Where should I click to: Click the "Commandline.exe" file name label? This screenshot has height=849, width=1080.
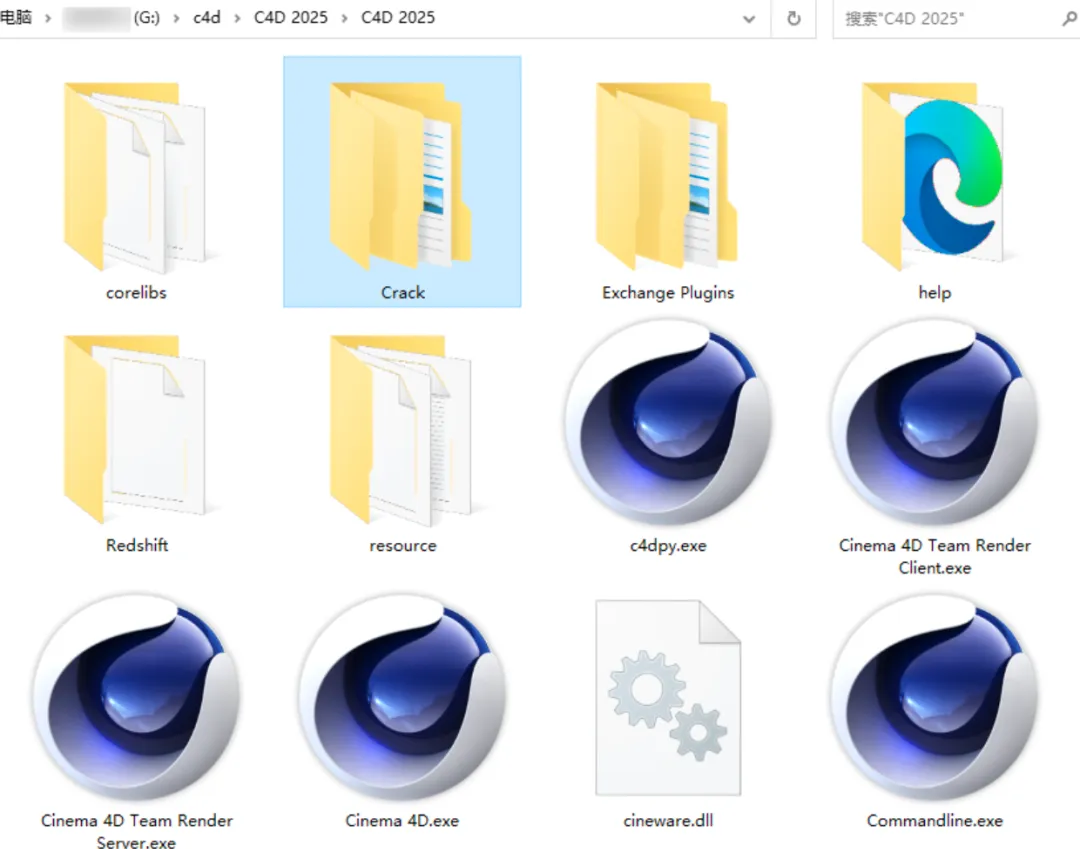pos(935,821)
